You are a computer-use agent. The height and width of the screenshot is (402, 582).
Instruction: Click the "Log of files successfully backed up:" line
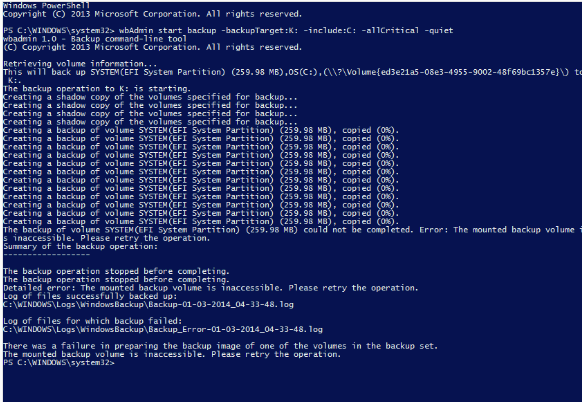point(90,296)
